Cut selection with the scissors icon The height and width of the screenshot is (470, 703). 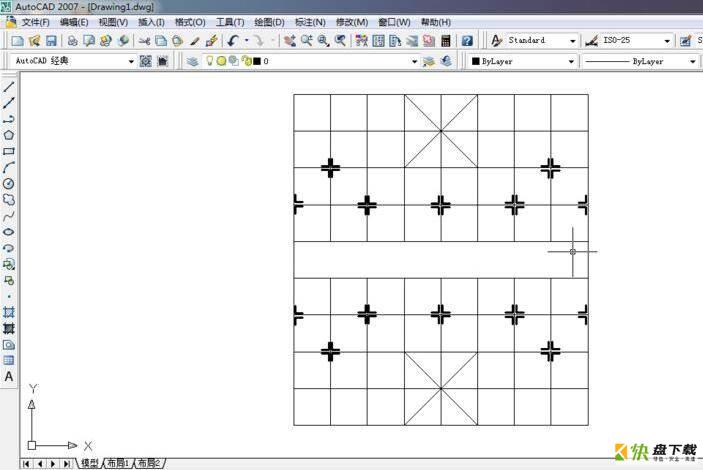pos(144,41)
